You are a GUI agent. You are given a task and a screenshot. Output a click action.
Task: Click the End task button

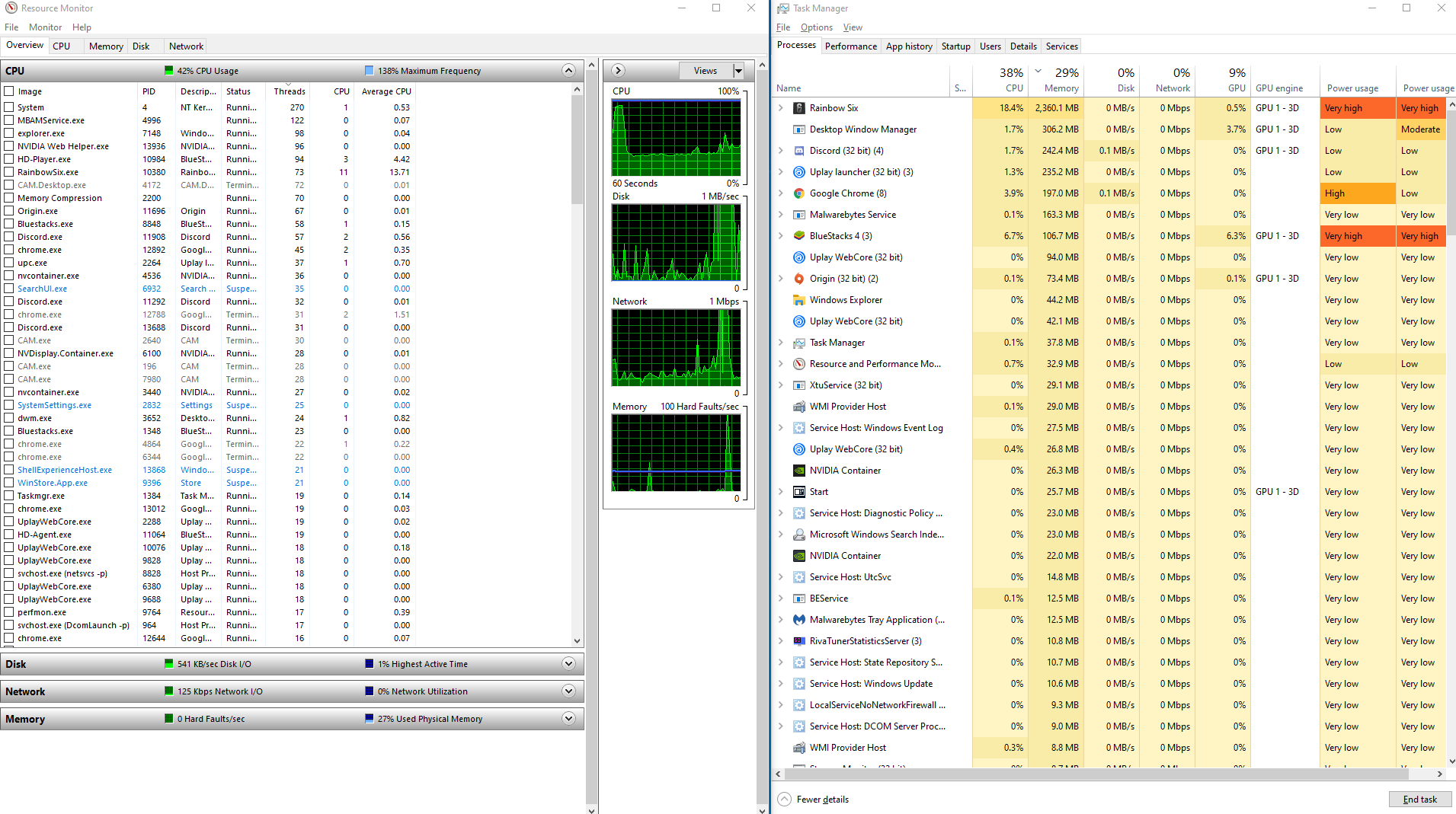[1420, 800]
